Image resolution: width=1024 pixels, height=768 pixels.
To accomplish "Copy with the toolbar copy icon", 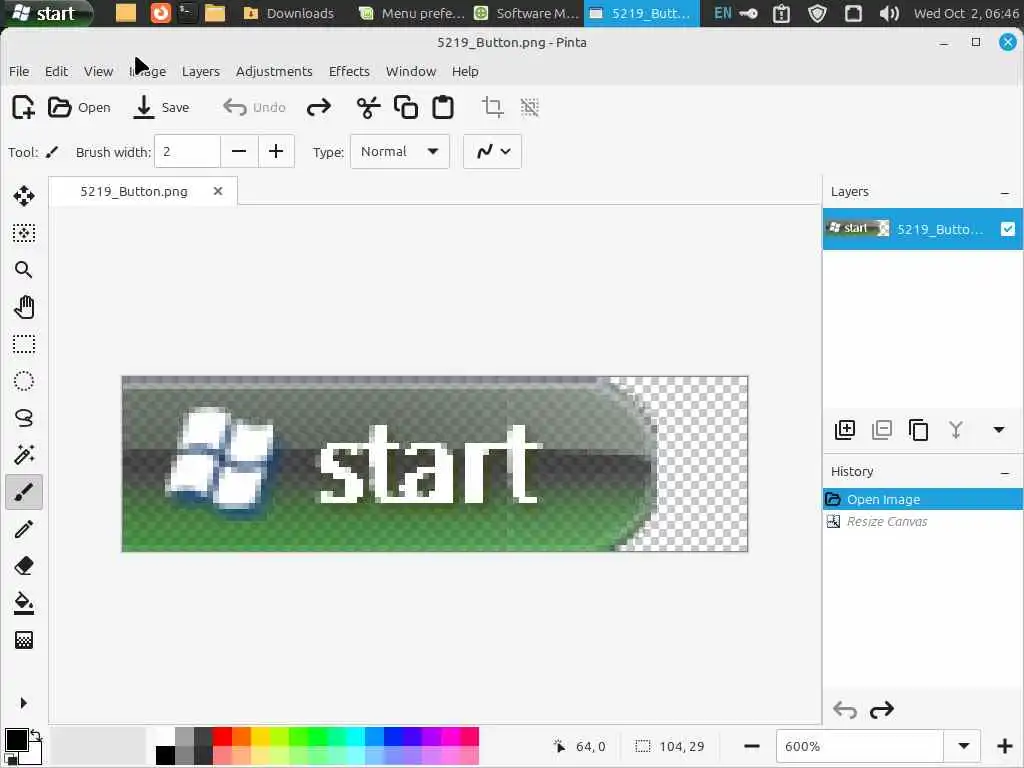I will click(406, 107).
